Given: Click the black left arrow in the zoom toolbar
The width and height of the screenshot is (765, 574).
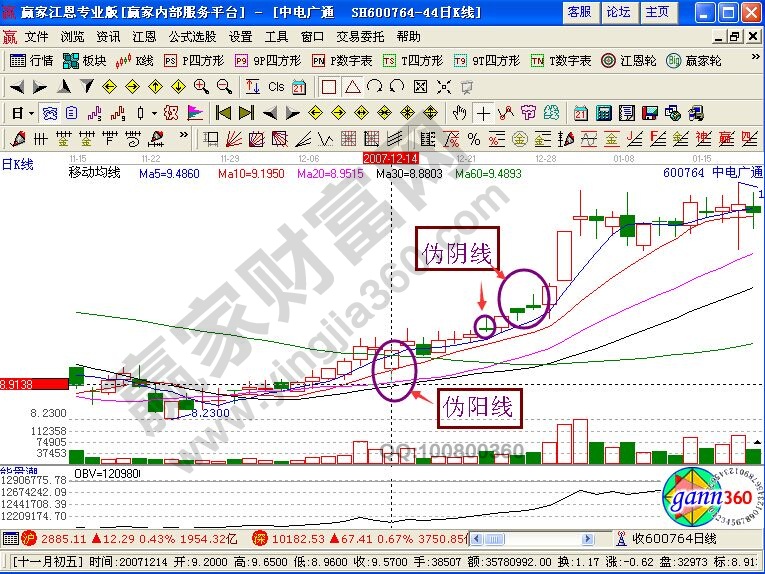Looking at the screenshot, I should (x=17, y=87).
